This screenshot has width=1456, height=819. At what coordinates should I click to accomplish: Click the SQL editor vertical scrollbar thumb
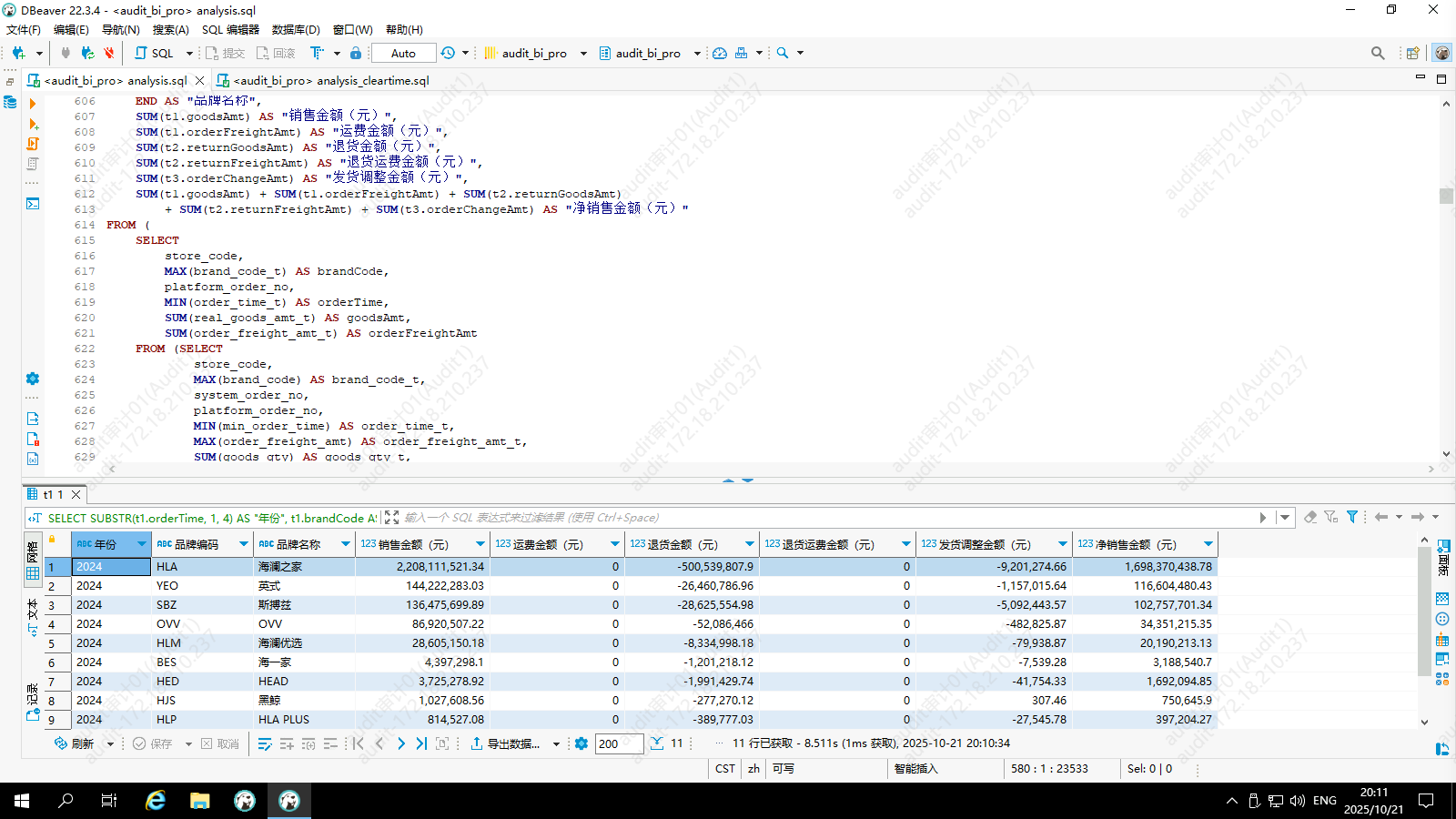tap(1446, 196)
